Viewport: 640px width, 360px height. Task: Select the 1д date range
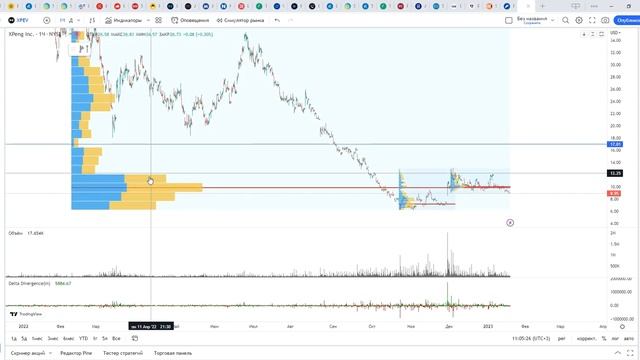coord(14,338)
